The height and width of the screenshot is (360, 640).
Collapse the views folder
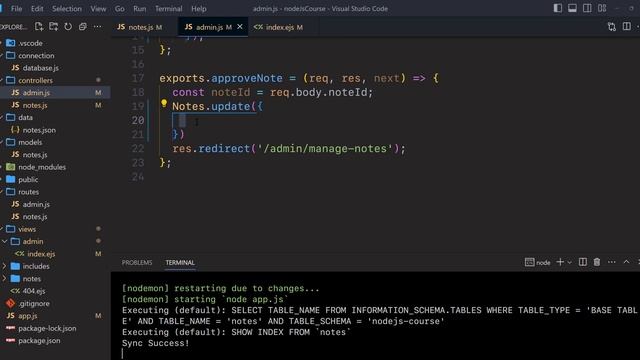pyautogui.click(x=27, y=229)
